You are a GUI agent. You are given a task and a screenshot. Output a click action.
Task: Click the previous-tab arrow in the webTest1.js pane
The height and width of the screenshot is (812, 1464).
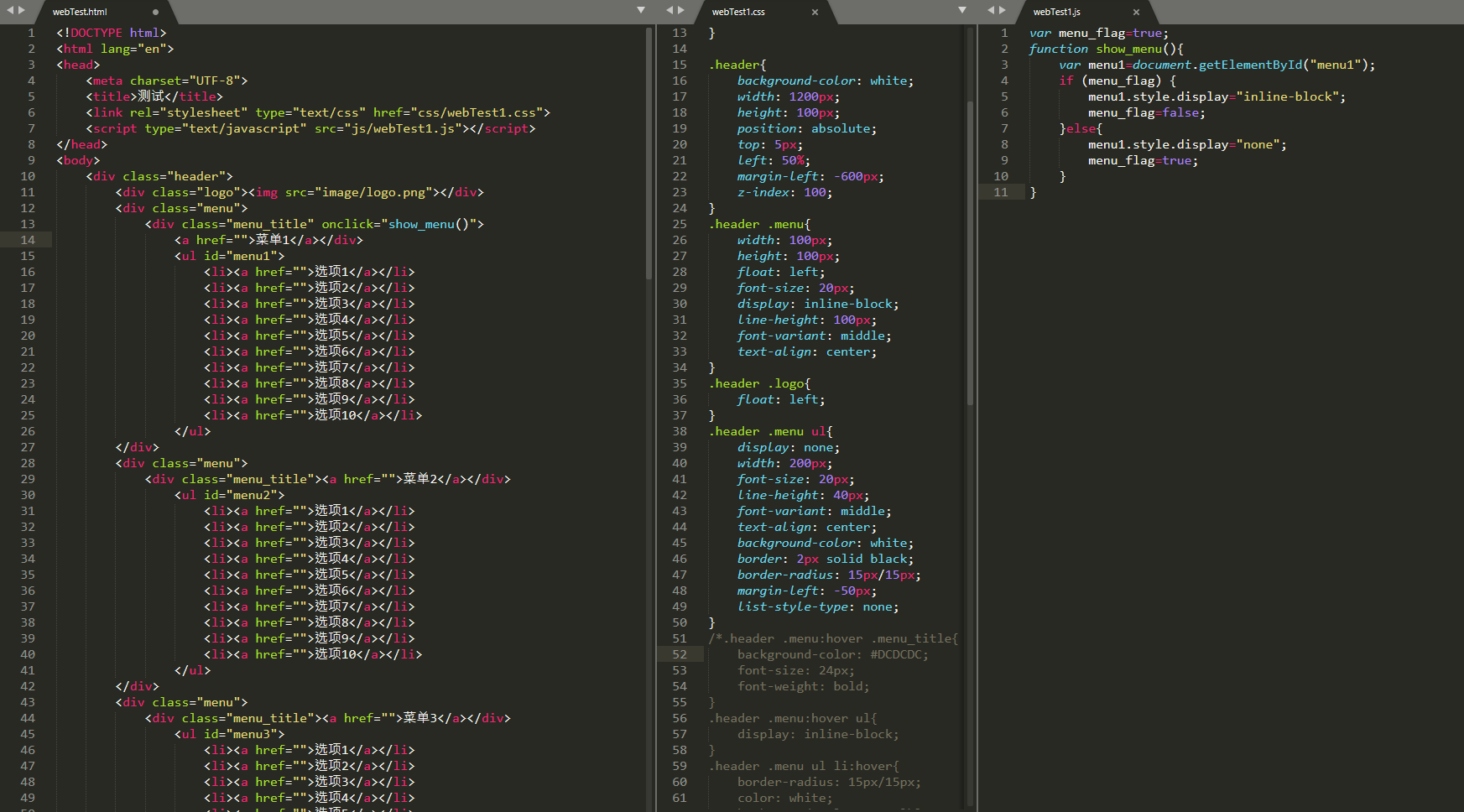tap(991, 10)
